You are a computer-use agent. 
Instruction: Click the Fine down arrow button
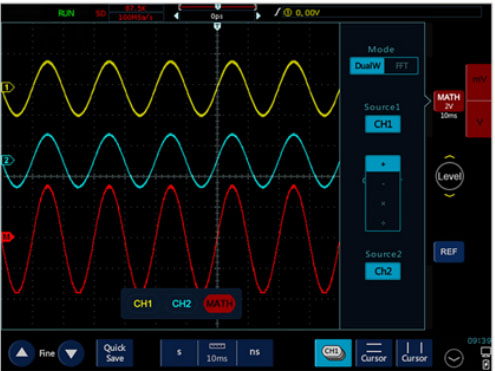[x=71, y=353]
